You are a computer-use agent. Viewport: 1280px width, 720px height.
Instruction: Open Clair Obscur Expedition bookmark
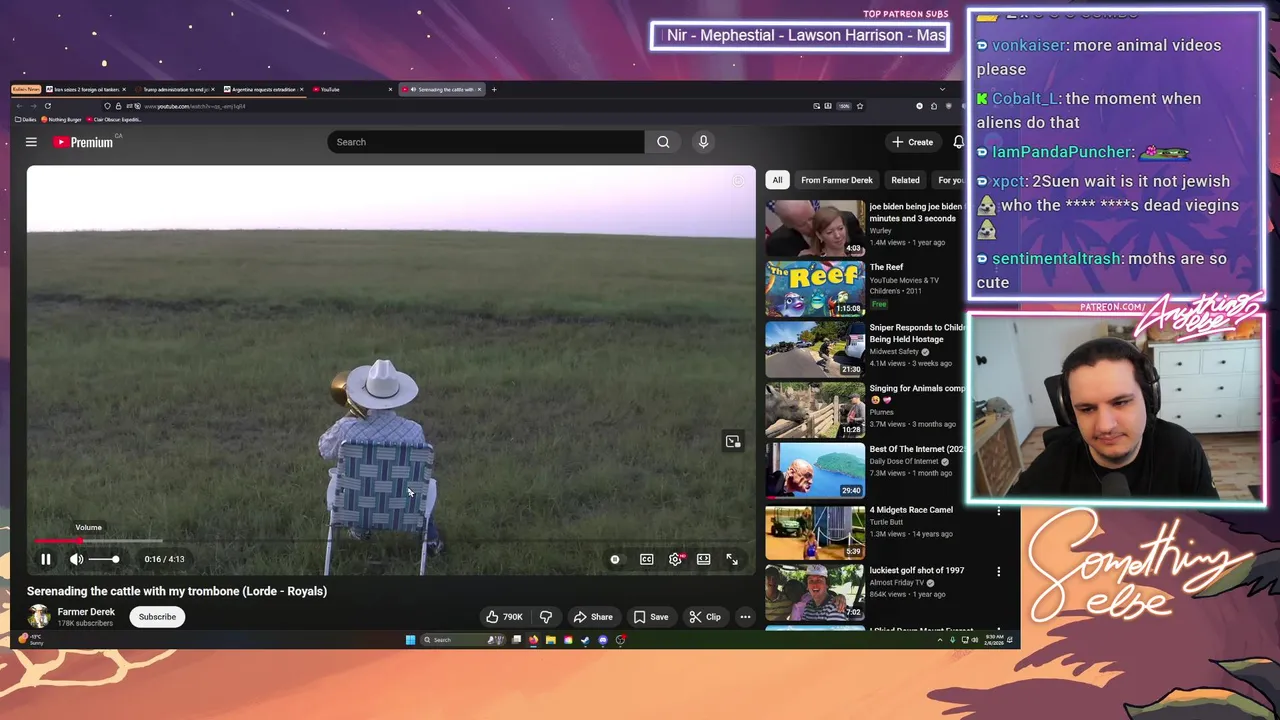coord(115,119)
